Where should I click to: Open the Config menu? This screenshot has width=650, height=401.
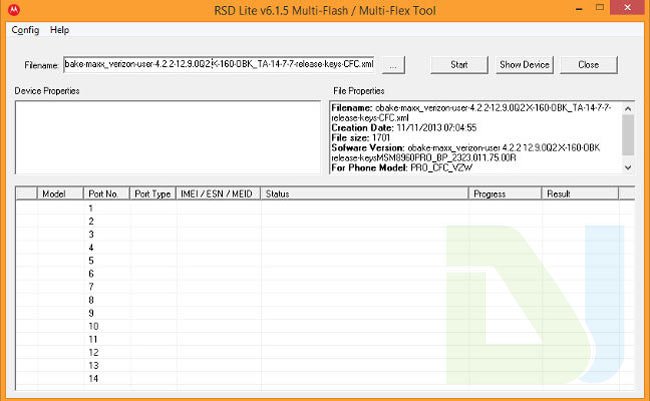click(x=25, y=30)
